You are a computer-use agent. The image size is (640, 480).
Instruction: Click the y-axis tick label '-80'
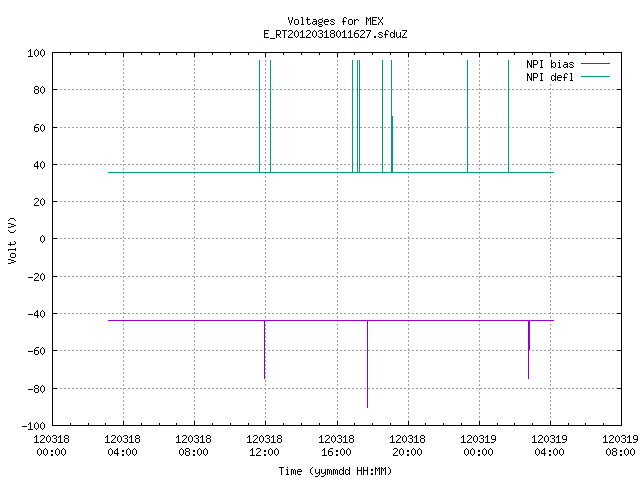pyautogui.click(x=36, y=389)
